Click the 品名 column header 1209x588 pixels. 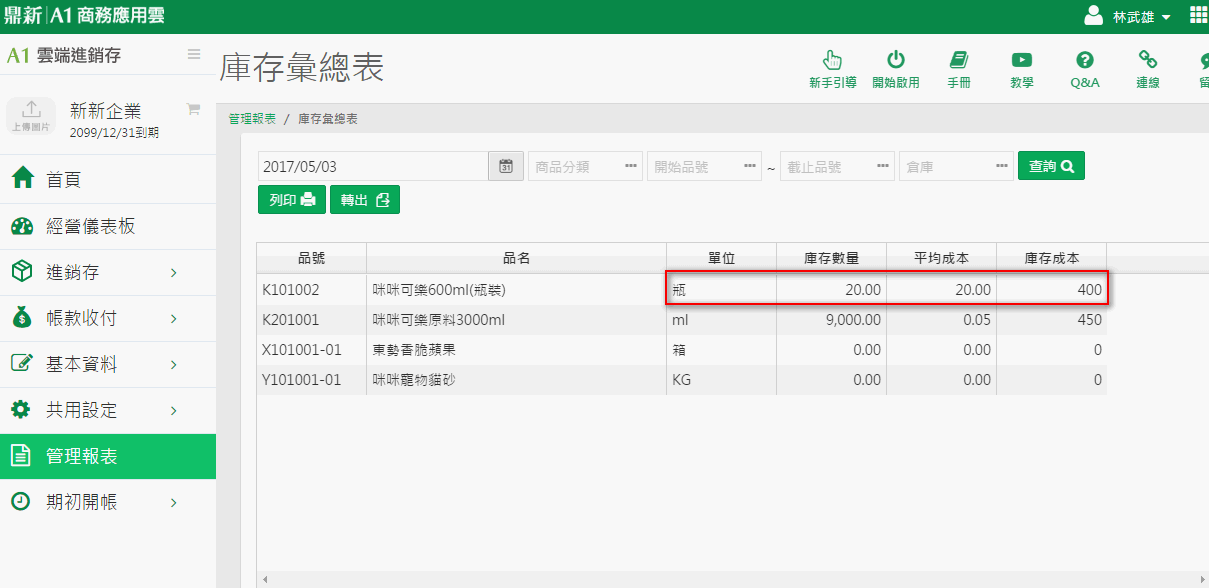point(516,258)
